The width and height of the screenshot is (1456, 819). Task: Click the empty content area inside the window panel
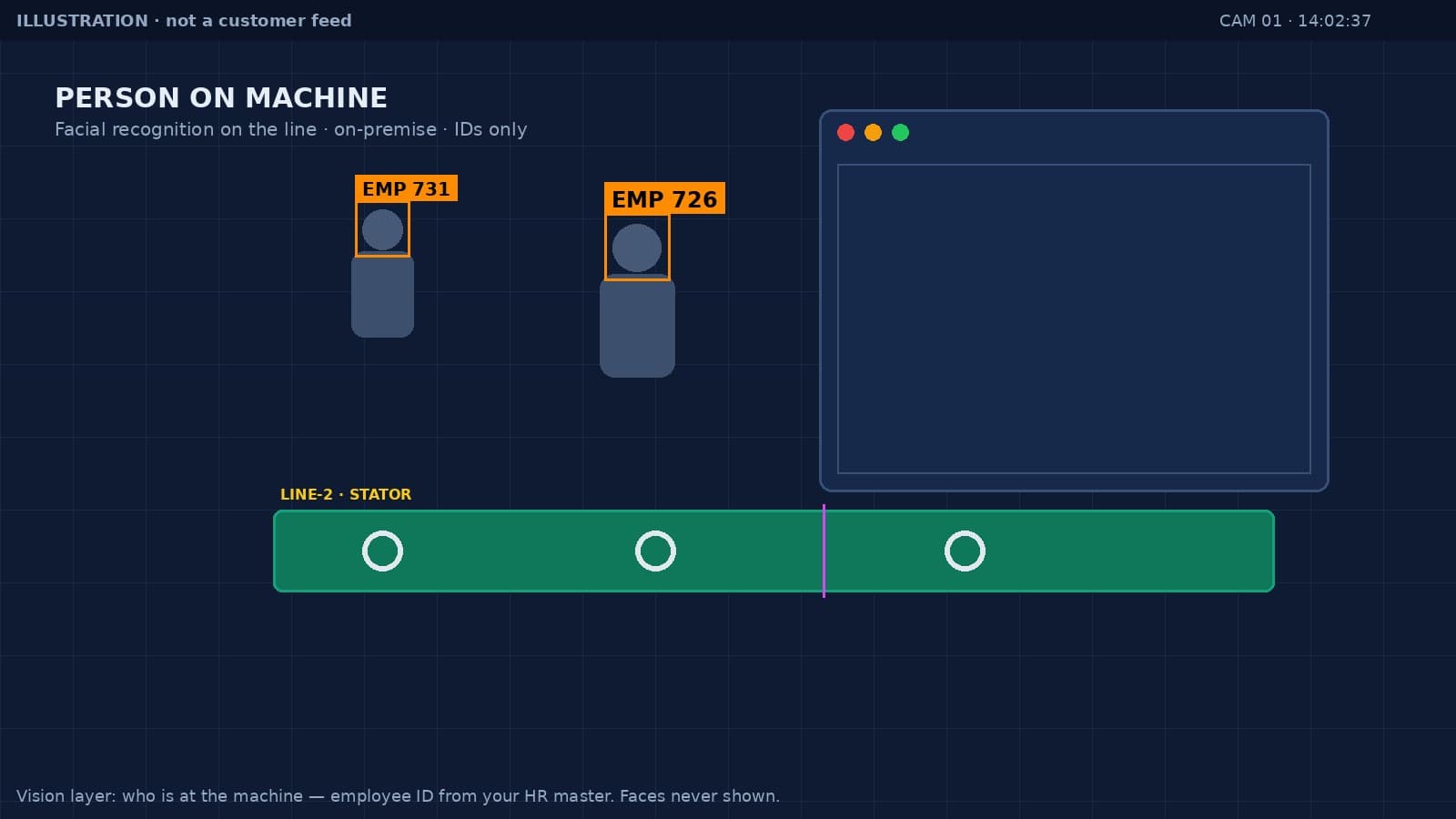[x=1074, y=318]
